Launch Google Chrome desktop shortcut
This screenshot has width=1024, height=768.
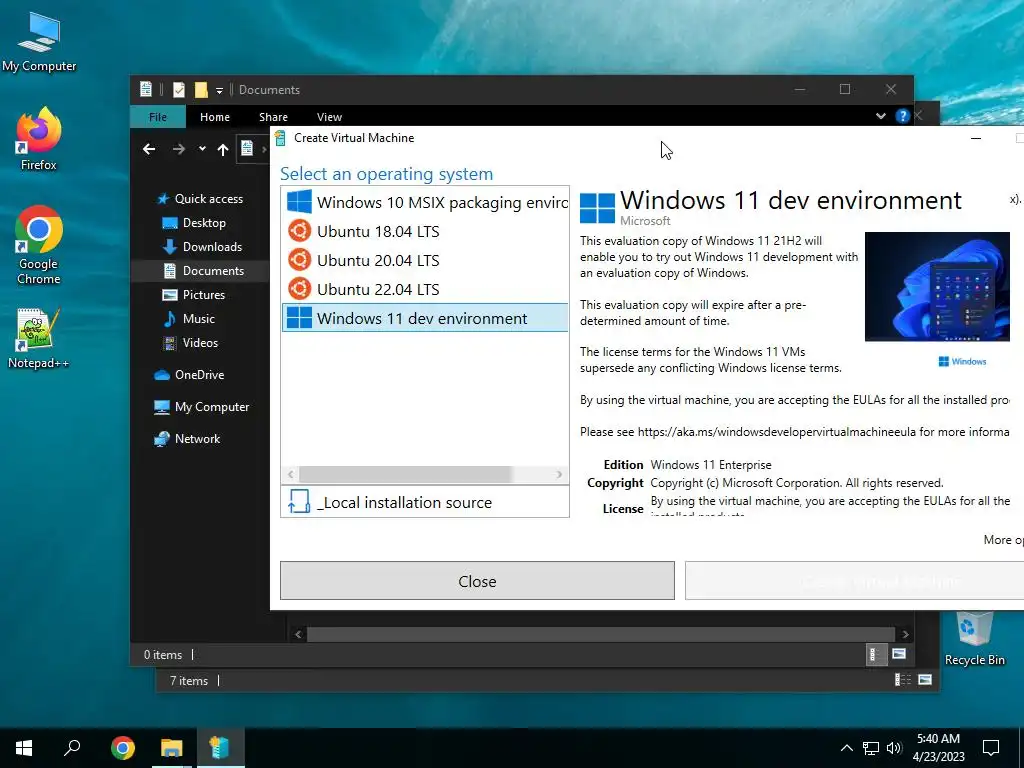(x=39, y=245)
